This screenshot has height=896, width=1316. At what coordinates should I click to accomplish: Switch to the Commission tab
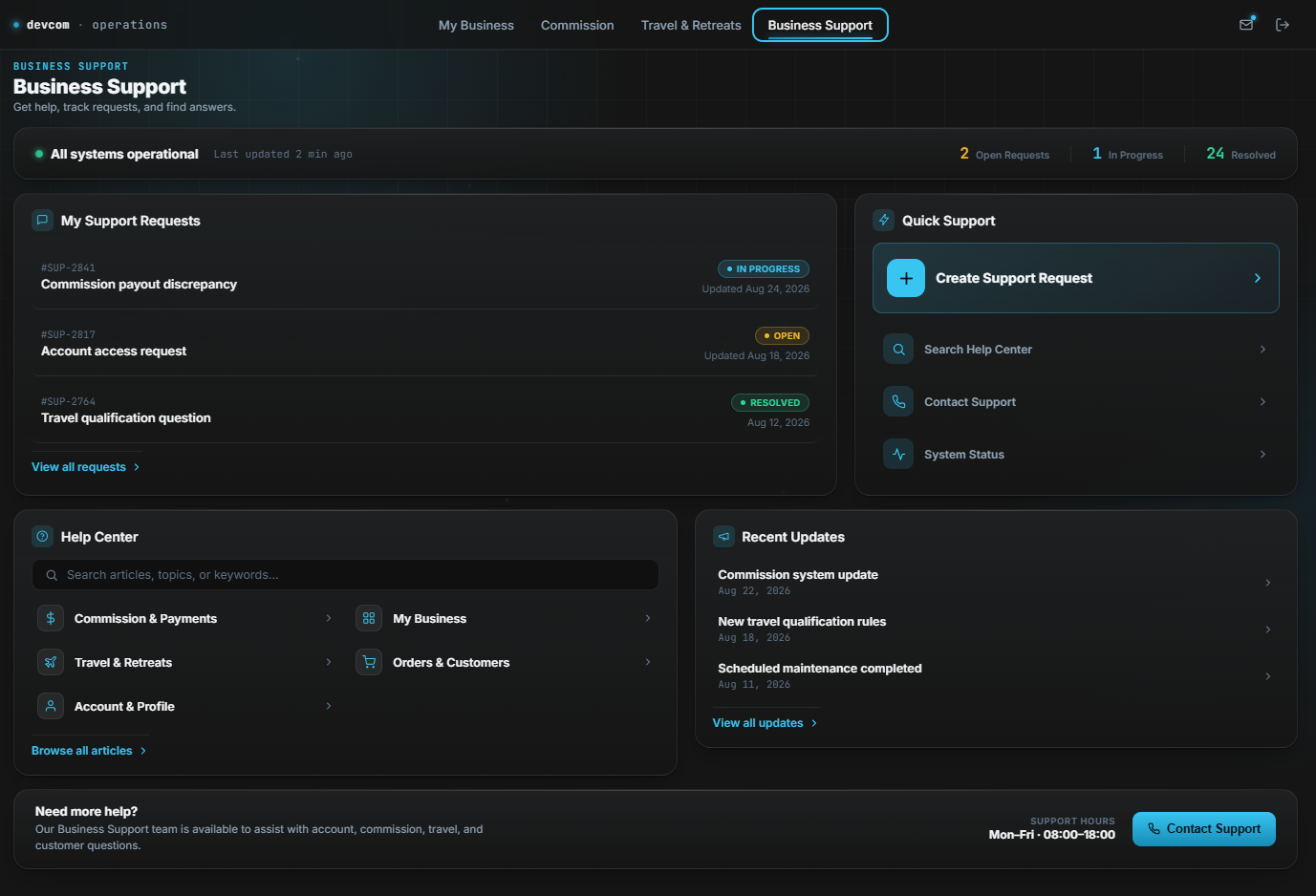coord(577,25)
